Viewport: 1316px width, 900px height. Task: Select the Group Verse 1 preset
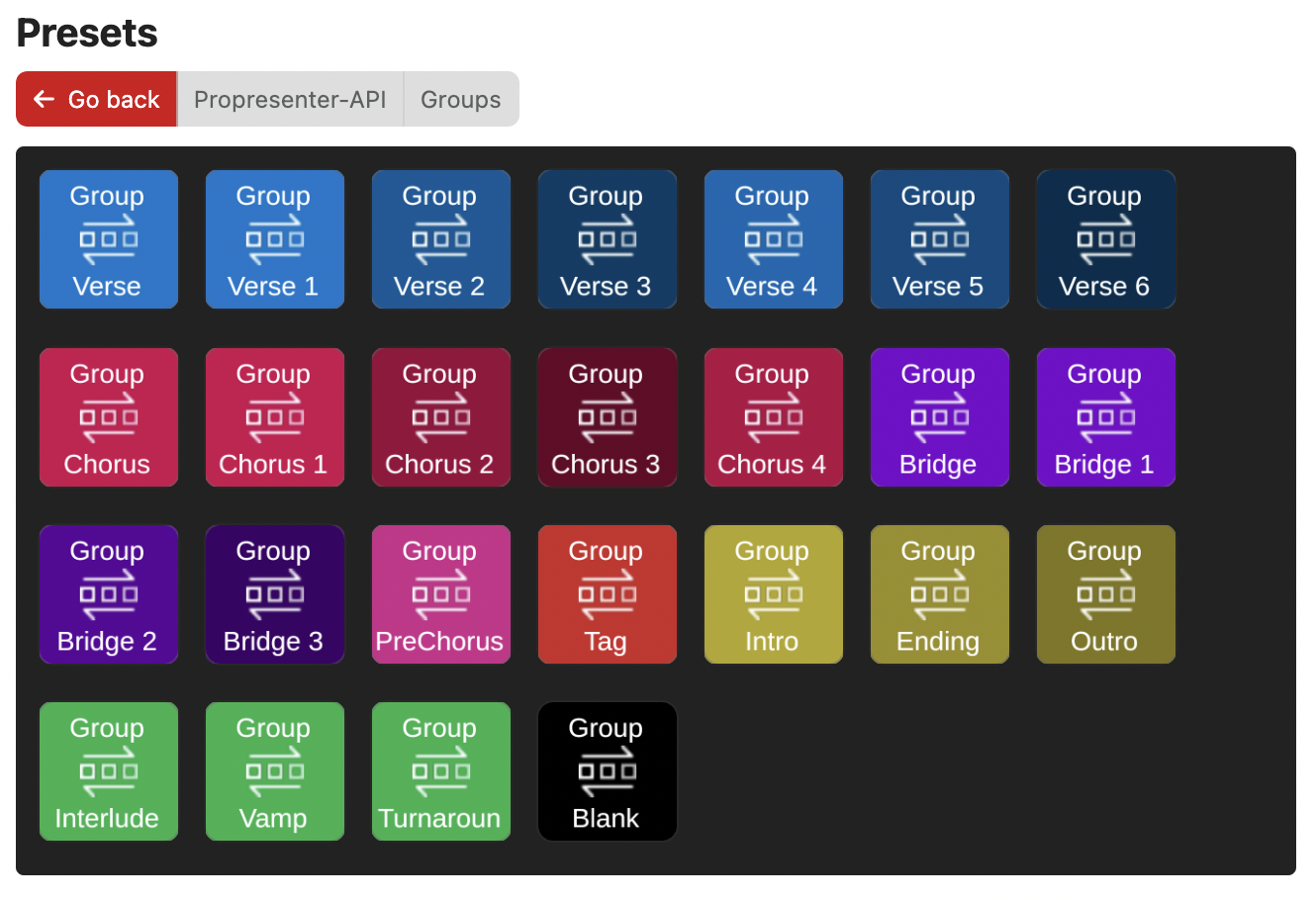coord(275,239)
